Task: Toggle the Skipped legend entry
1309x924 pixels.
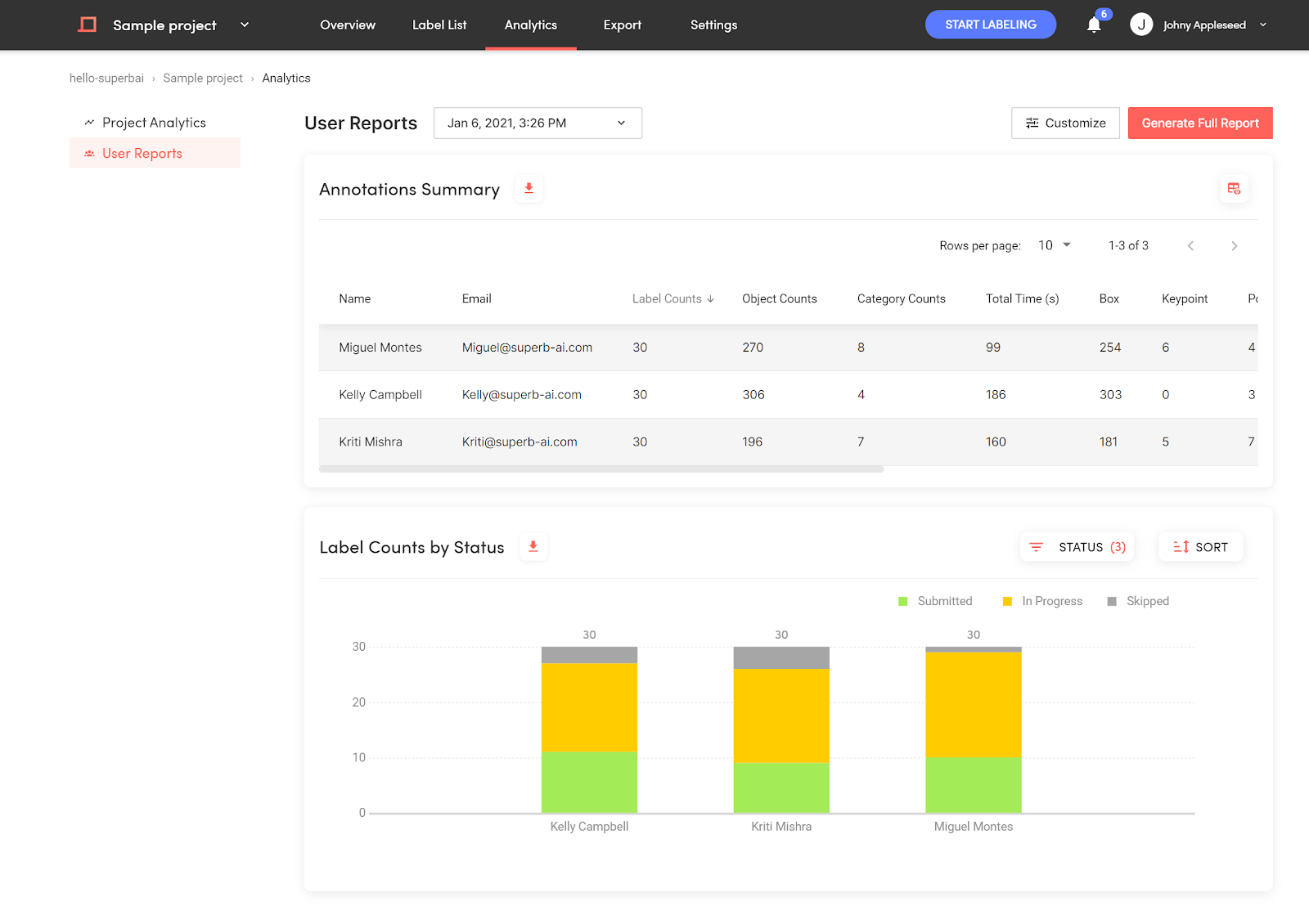Action: tap(1138, 601)
